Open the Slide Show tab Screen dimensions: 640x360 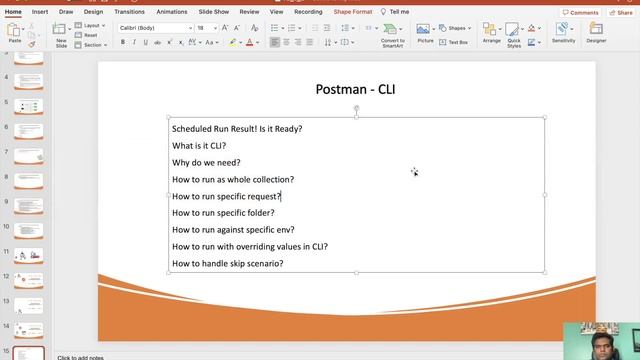(x=213, y=12)
